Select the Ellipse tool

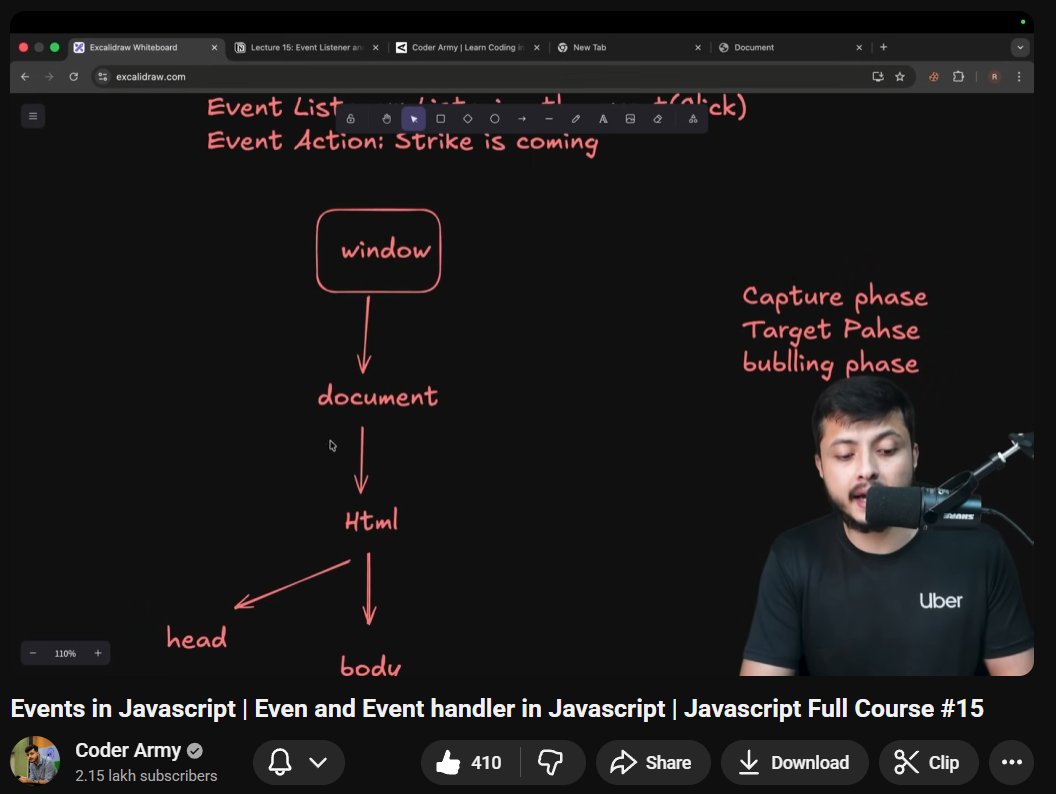(x=494, y=118)
